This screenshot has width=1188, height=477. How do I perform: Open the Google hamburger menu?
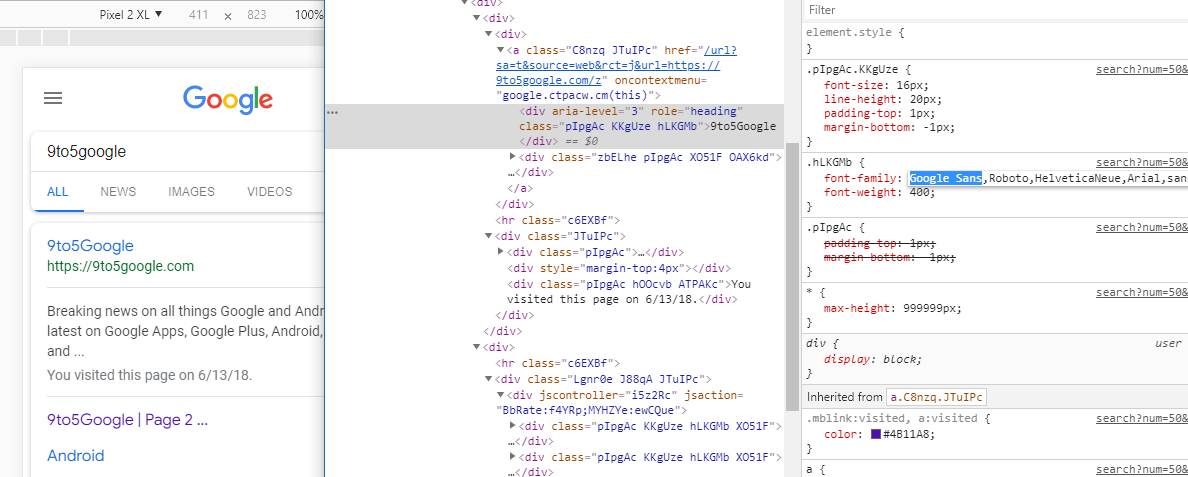(x=53, y=98)
